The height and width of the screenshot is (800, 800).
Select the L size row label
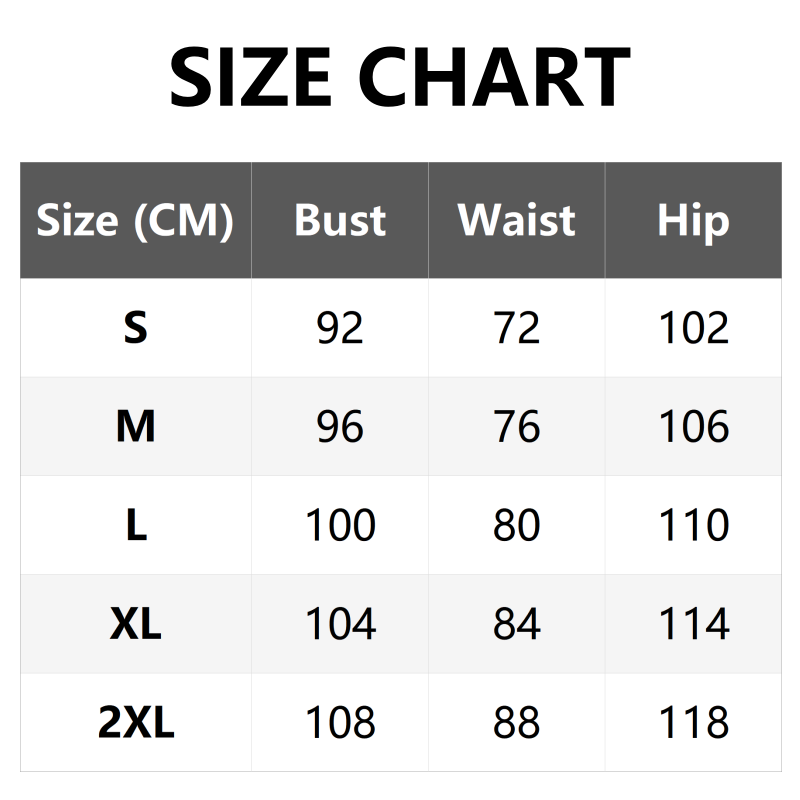point(135,525)
